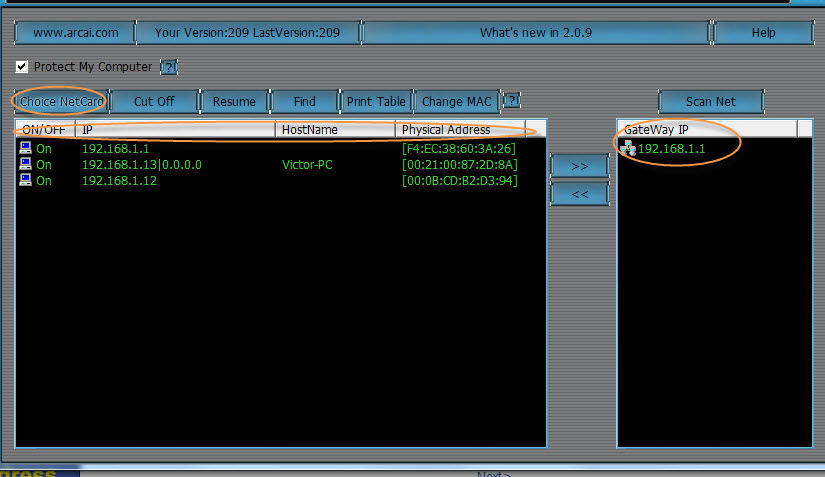
Task: Click MAC address [00:21:00:87:2D:8A]
Action: pyautogui.click(x=460, y=165)
